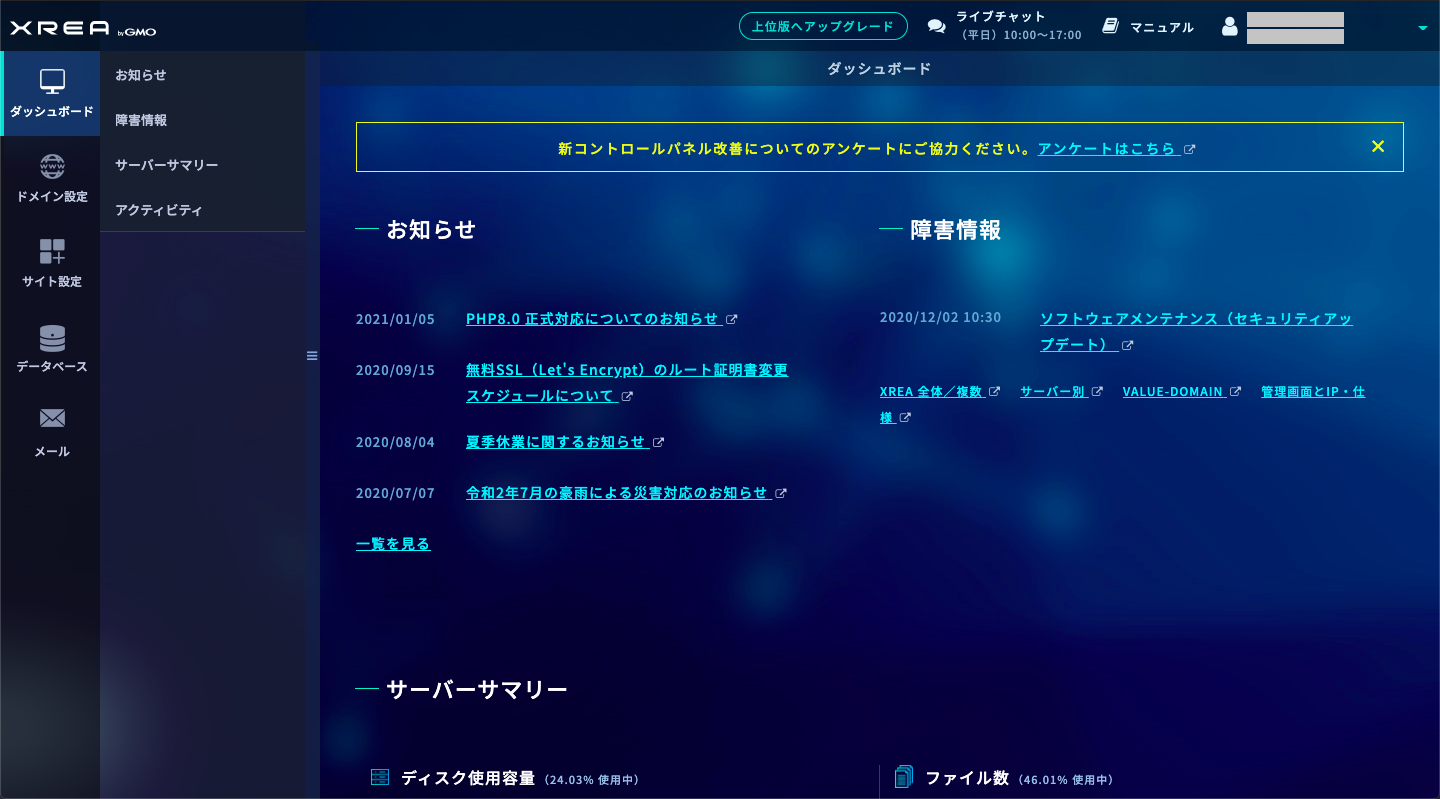Collapse the submenu using the ≡ handle
1440x799 pixels.
click(311, 355)
